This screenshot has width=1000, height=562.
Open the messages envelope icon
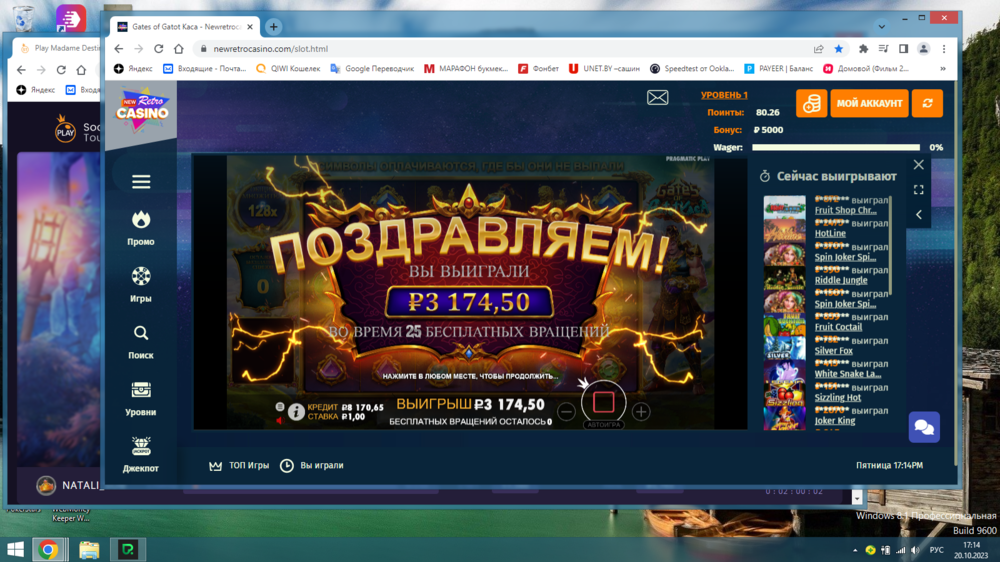[657, 97]
